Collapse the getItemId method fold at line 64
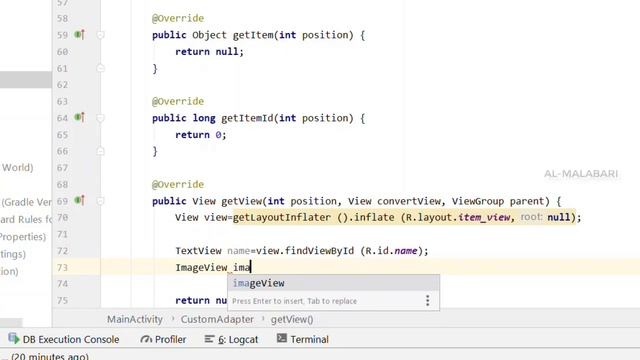This screenshot has height=360, width=640. [100, 118]
